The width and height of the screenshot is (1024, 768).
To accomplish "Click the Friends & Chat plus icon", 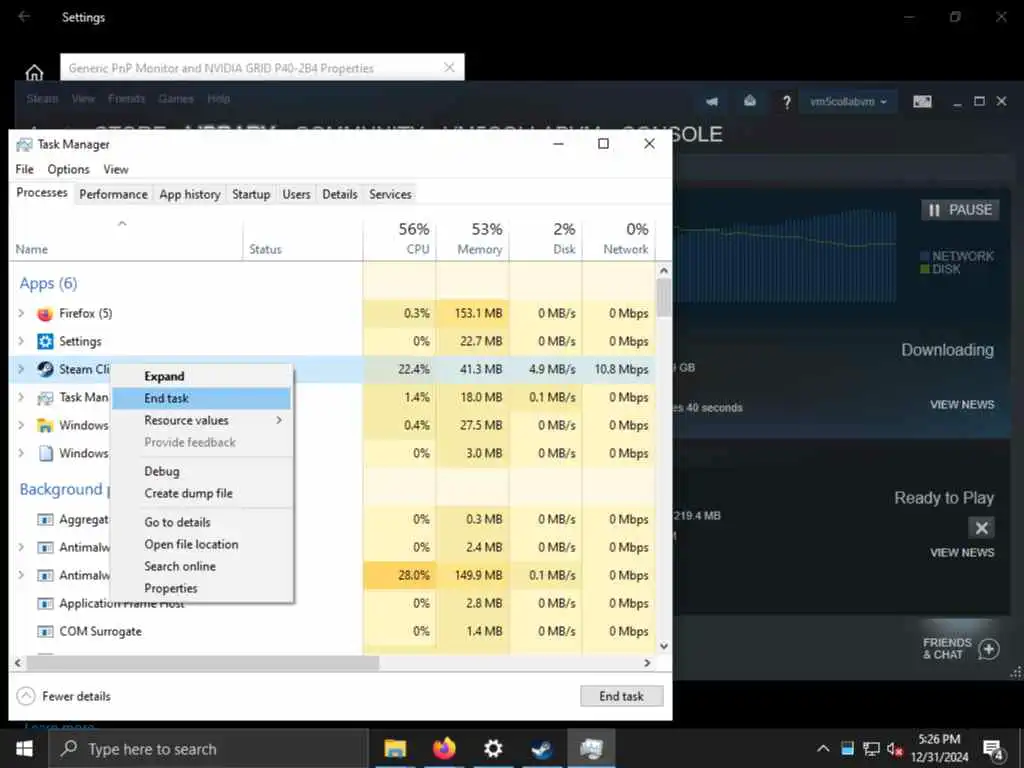I will tap(989, 649).
